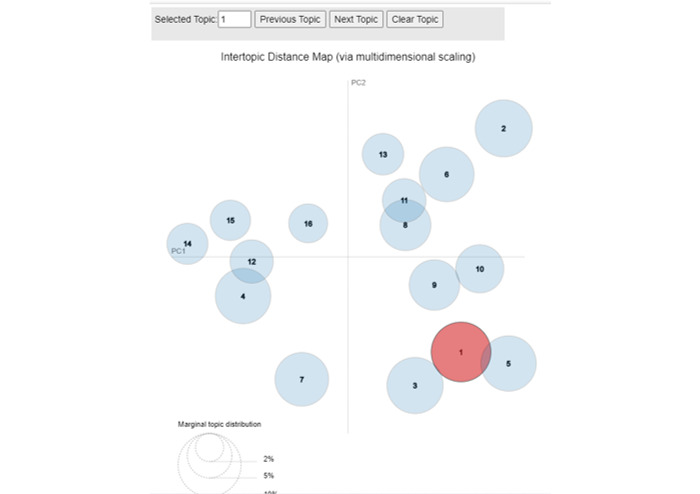Click the Next Topic button
Image resolution: width=700 pixels, height=494 pixels.
[x=356, y=19]
